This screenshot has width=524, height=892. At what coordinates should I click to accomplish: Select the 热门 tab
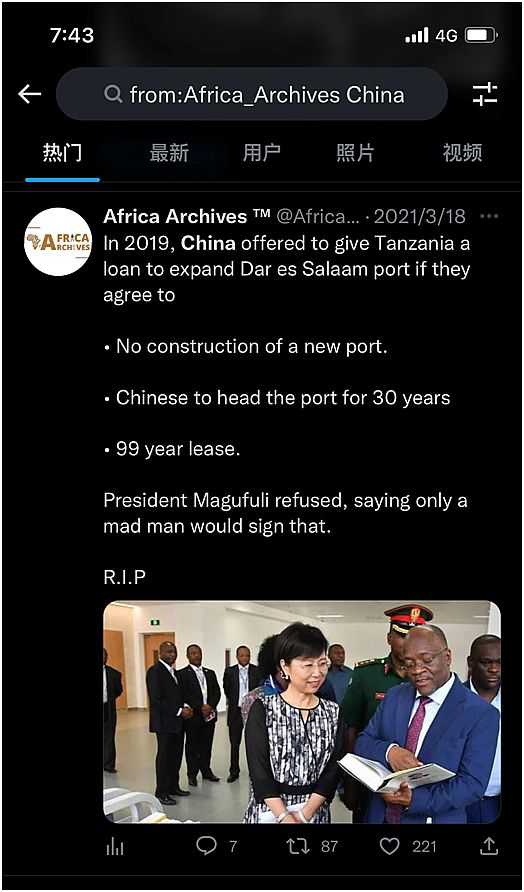pos(62,152)
